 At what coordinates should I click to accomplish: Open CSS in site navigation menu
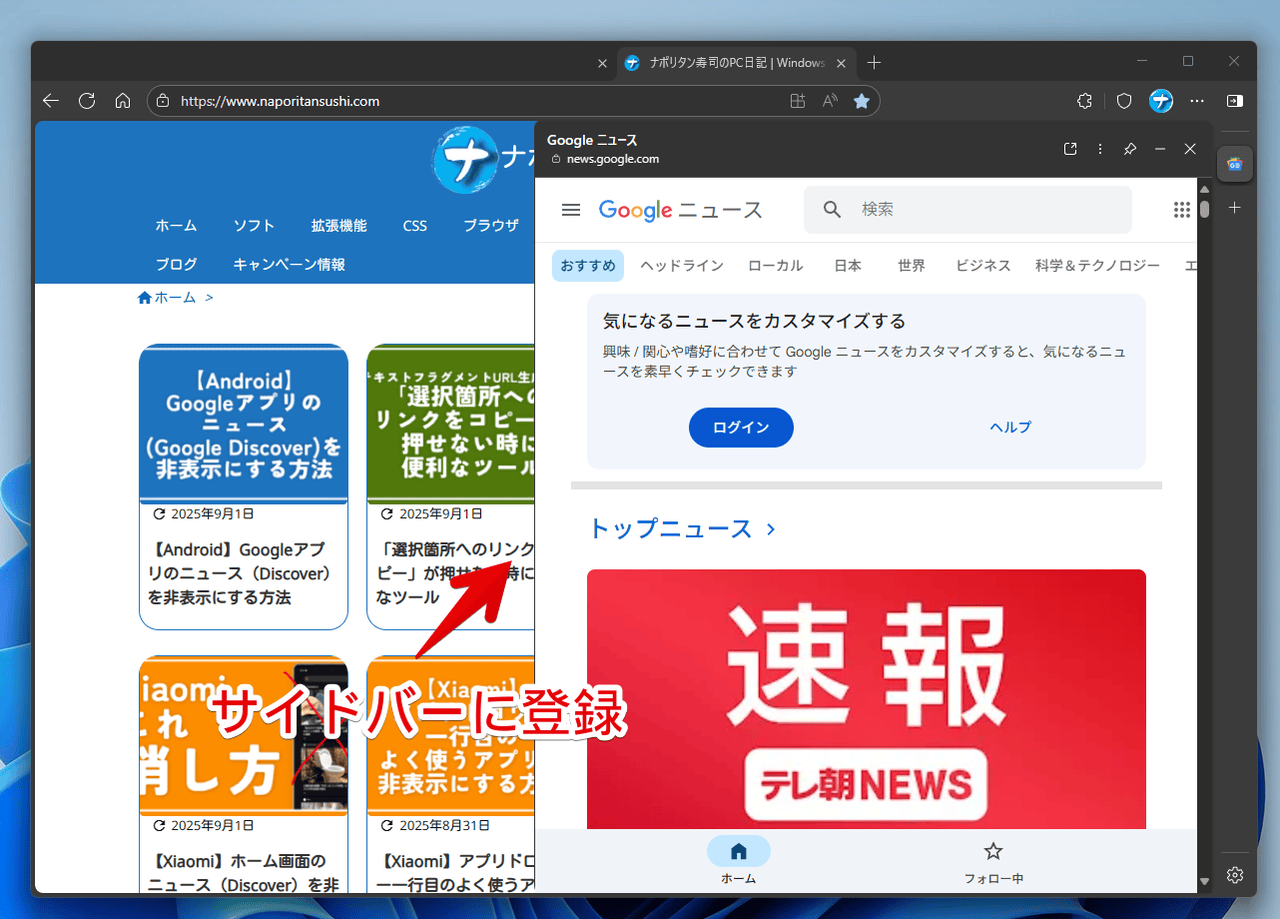pos(415,226)
